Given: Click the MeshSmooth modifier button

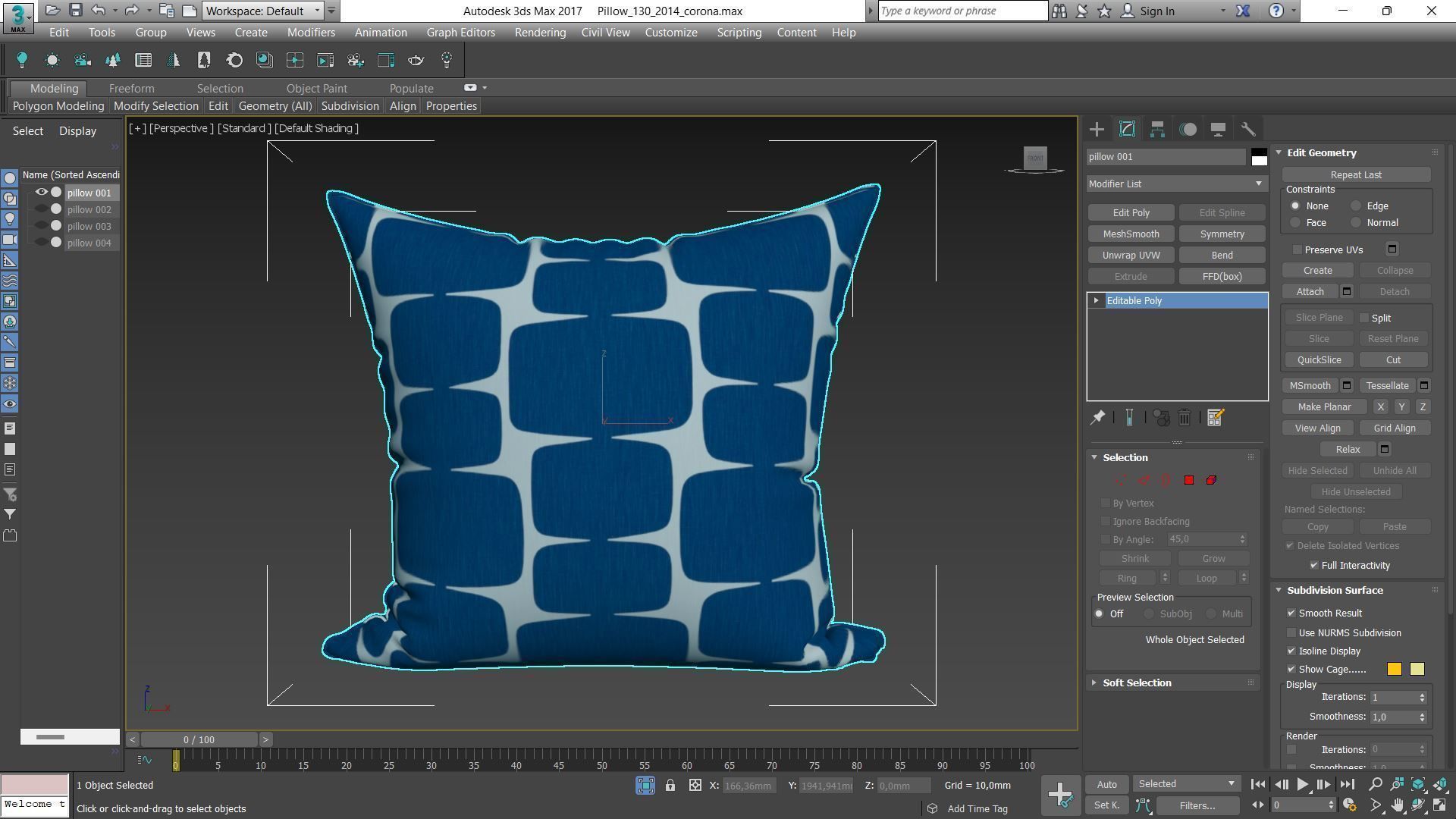Looking at the screenshot, I should (1131, 234).
